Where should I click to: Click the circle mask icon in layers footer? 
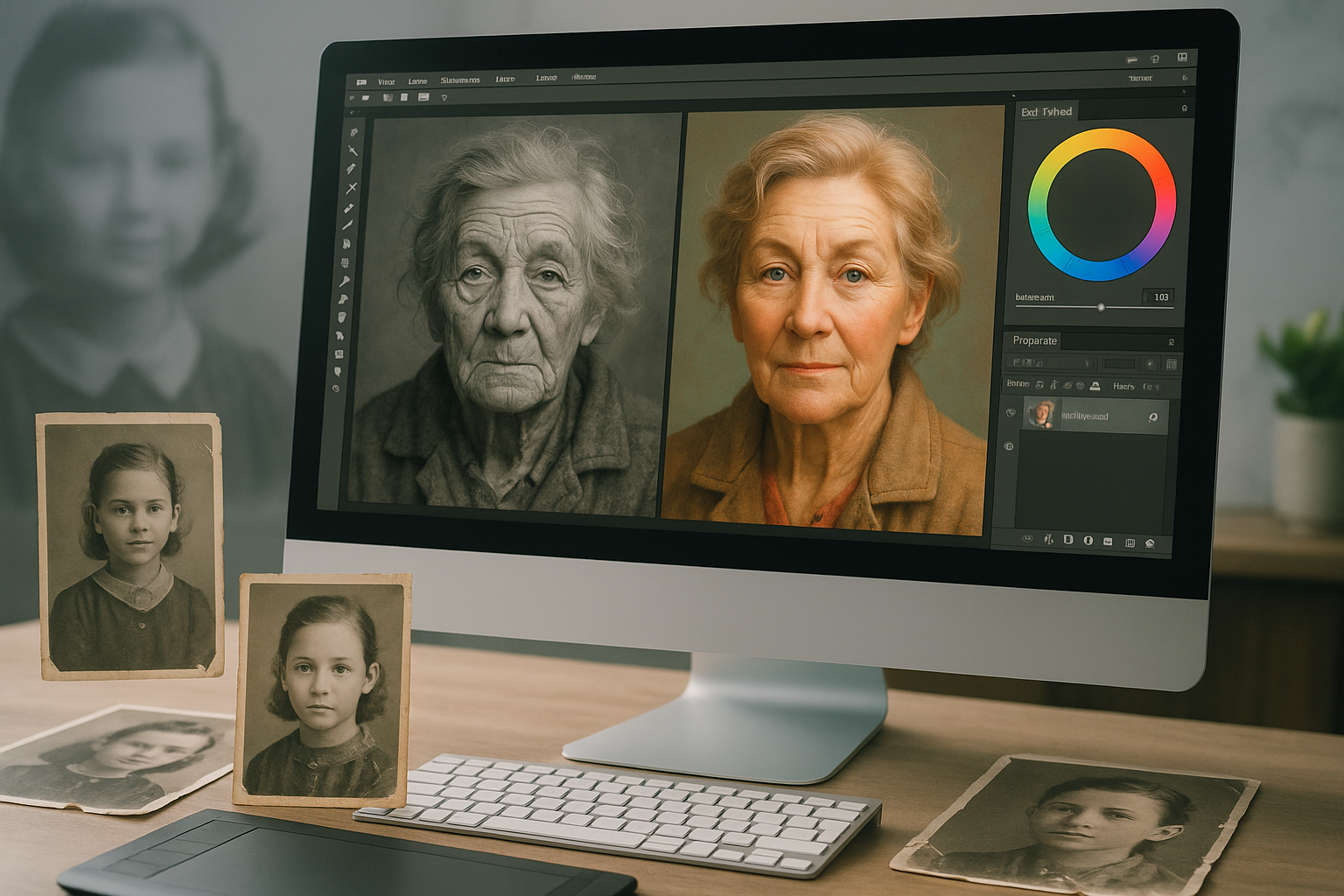[x=1088, y=541]
